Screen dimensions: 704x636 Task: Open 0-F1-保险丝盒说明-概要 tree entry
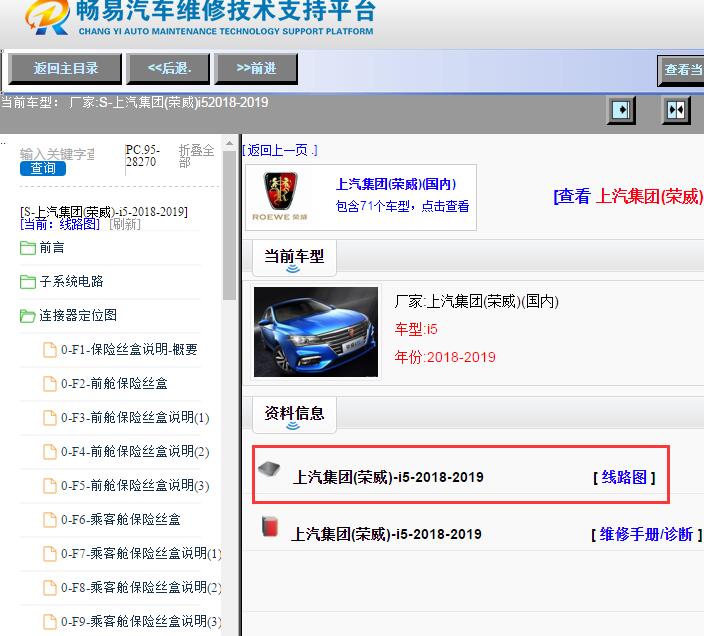tap(129, 349)
